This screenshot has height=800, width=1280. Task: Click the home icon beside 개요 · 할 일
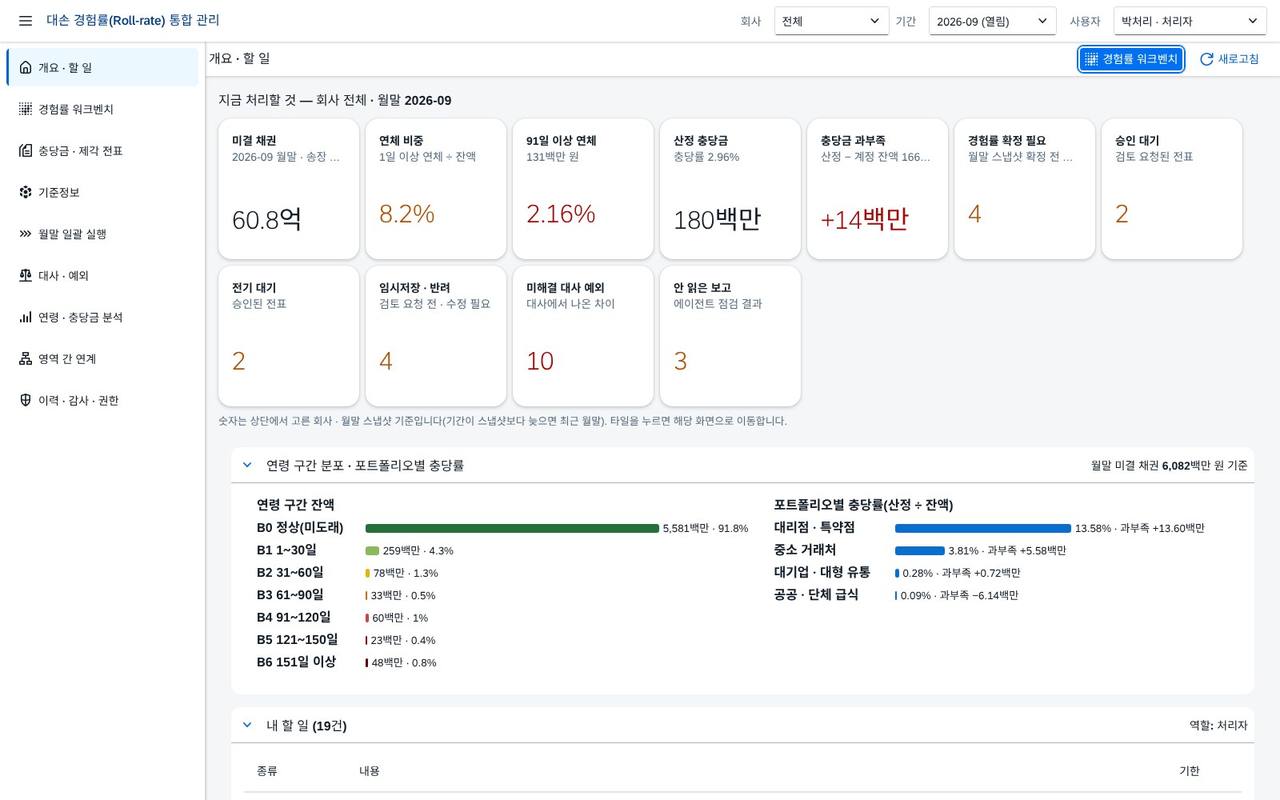coord(26,68)
